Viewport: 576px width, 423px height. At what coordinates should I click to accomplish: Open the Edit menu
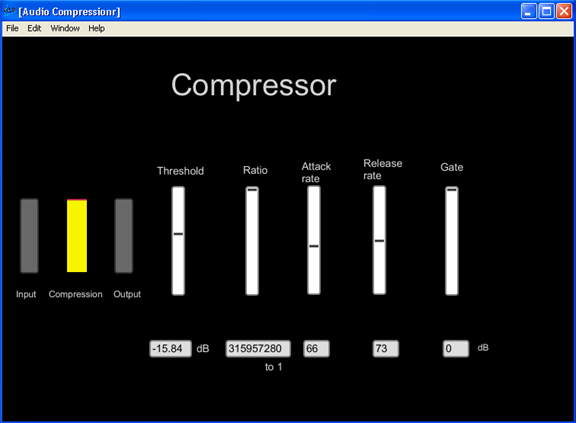(34, 28)
